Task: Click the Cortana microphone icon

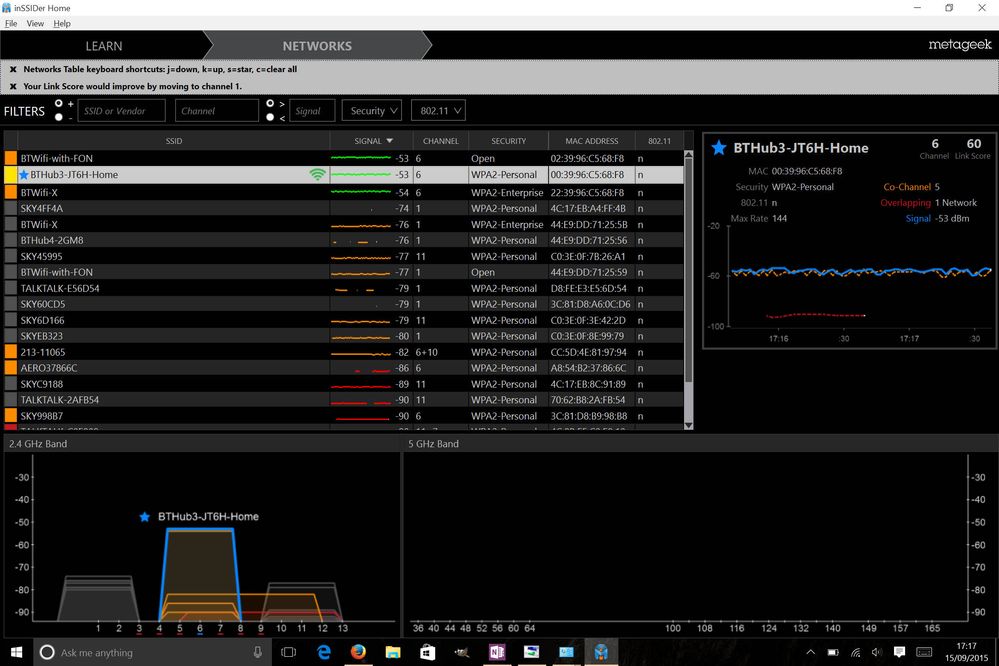Action: pos(257,652)
